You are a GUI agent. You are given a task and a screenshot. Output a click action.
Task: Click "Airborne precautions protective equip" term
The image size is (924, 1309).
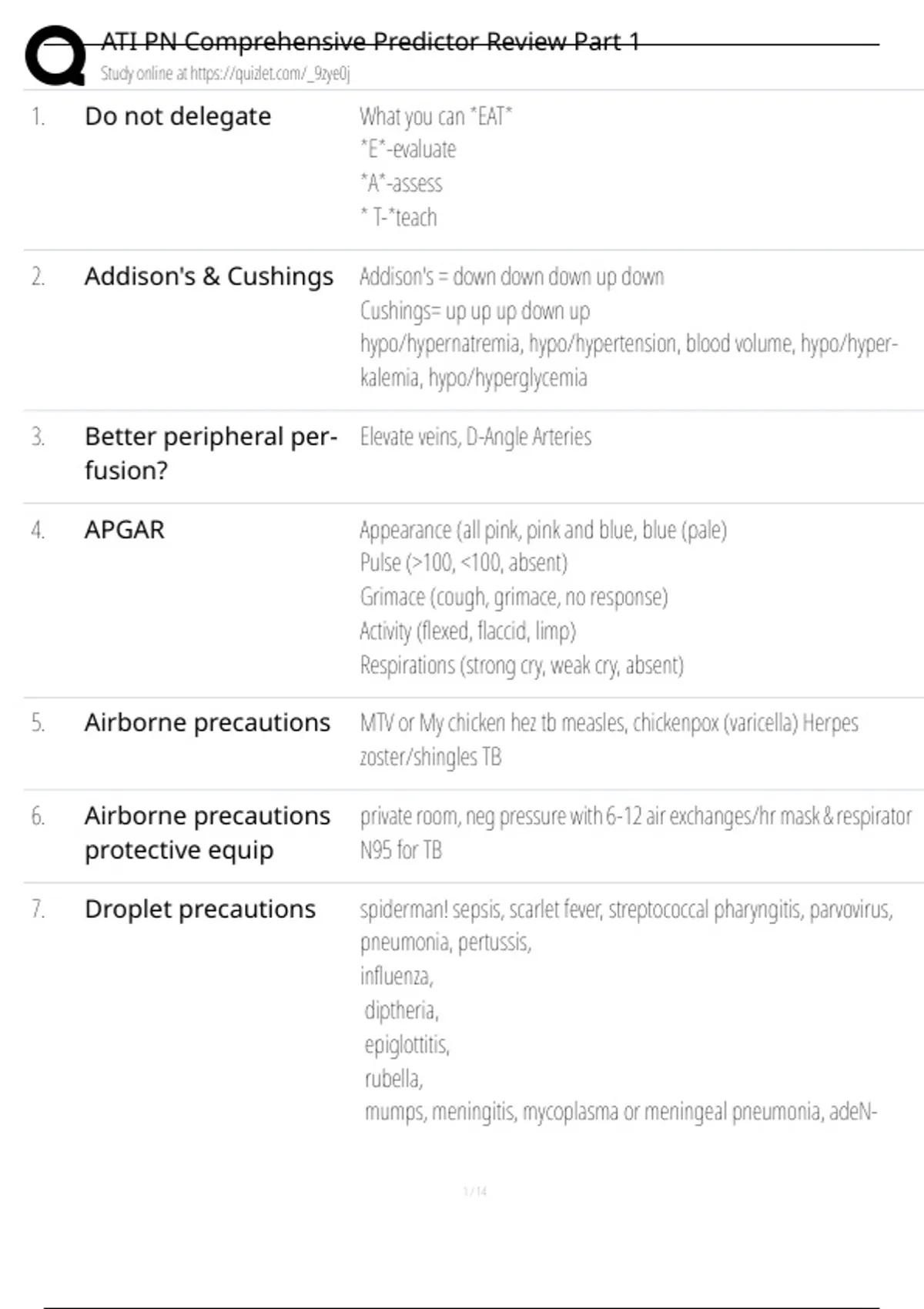(x=207, y=832)
